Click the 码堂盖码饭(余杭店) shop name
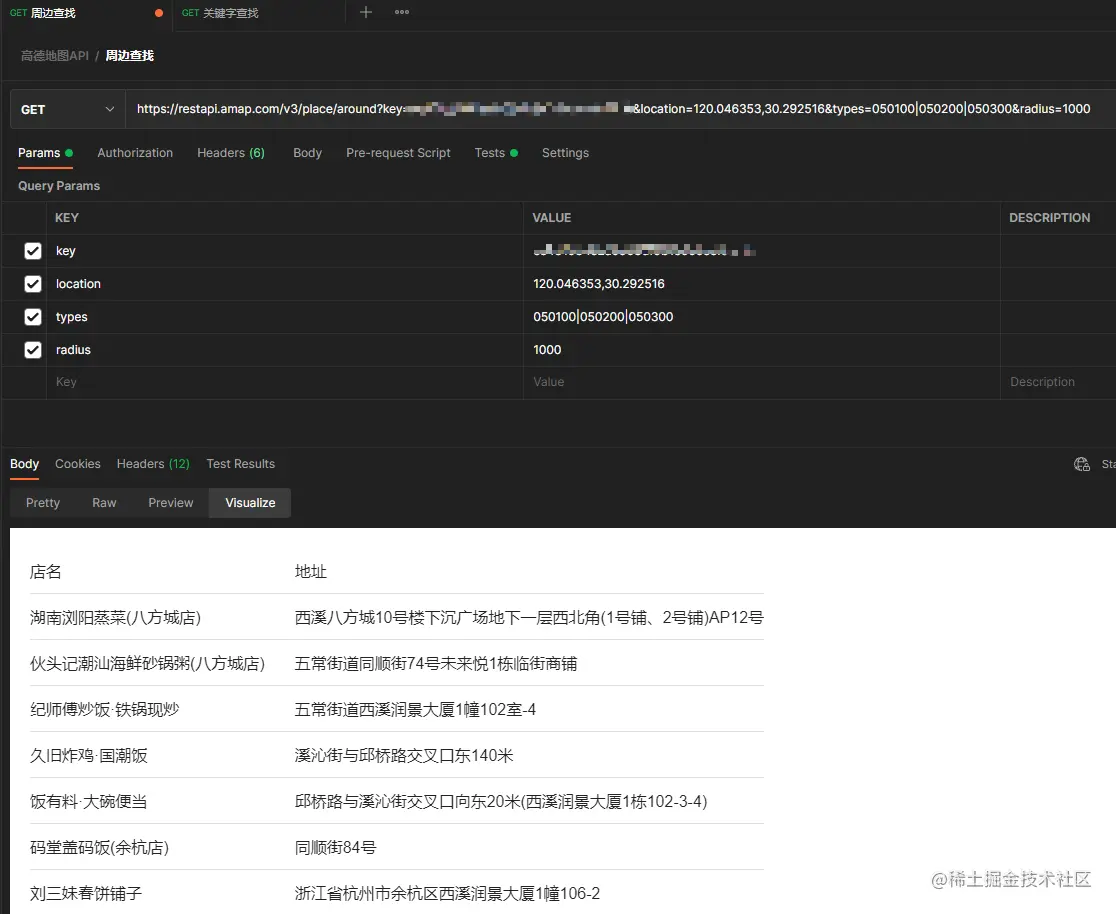Viewport: 1116px width, 914px height. coord(100,848)
